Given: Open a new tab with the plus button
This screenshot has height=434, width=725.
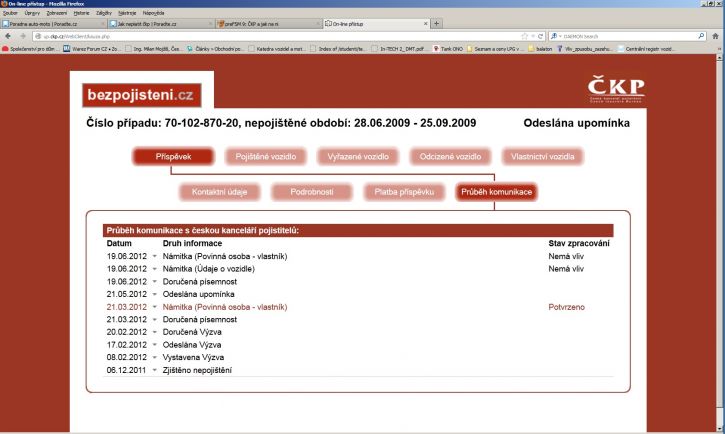Looking at the screenshot, I should click(436, 23).
